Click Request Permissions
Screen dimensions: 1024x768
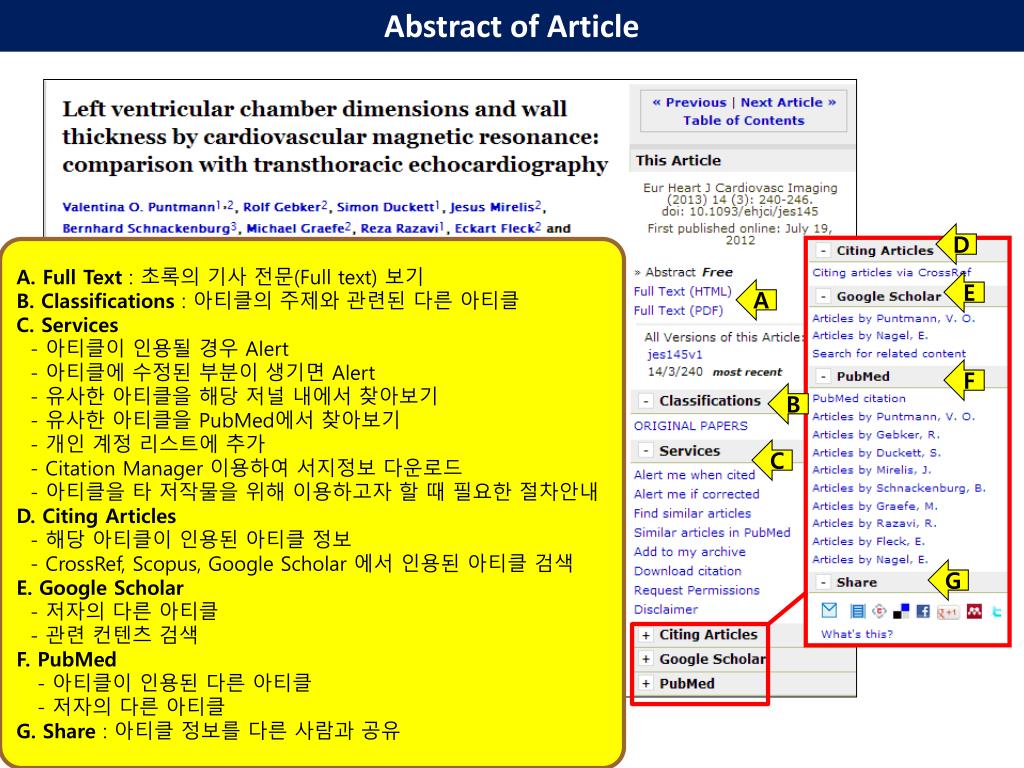(696, 590)
